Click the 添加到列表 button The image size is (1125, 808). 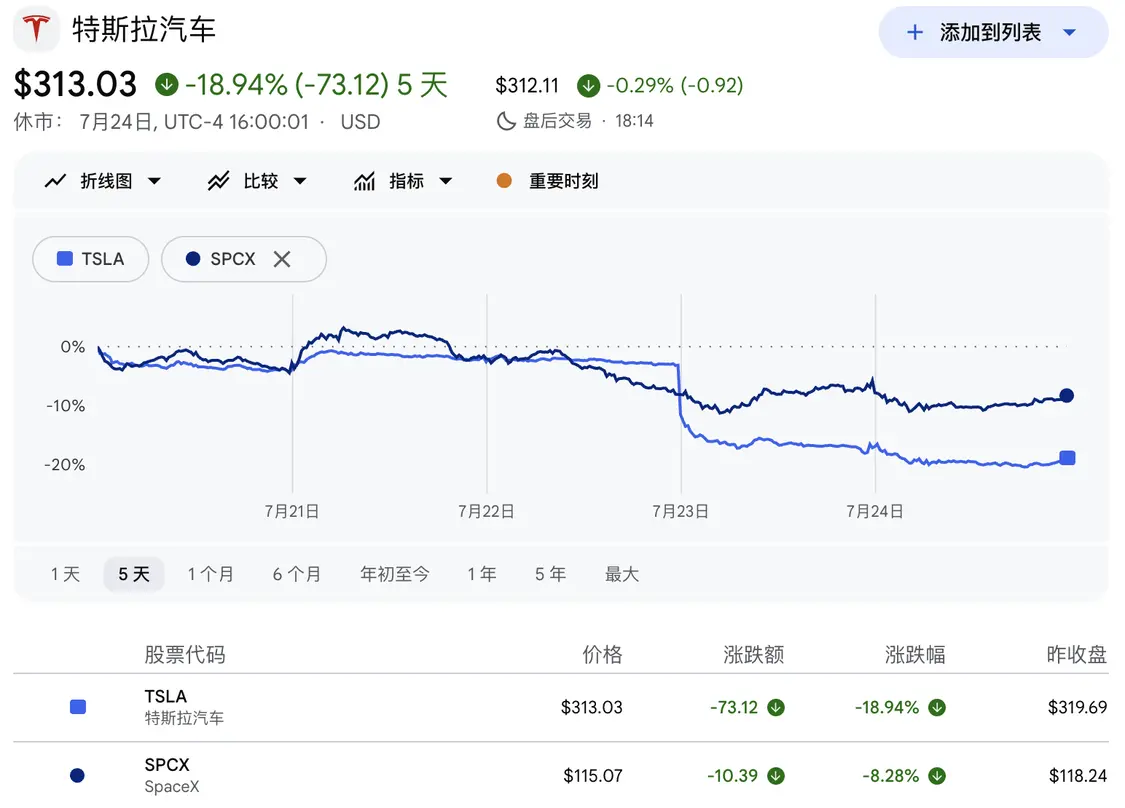[993, 32]
